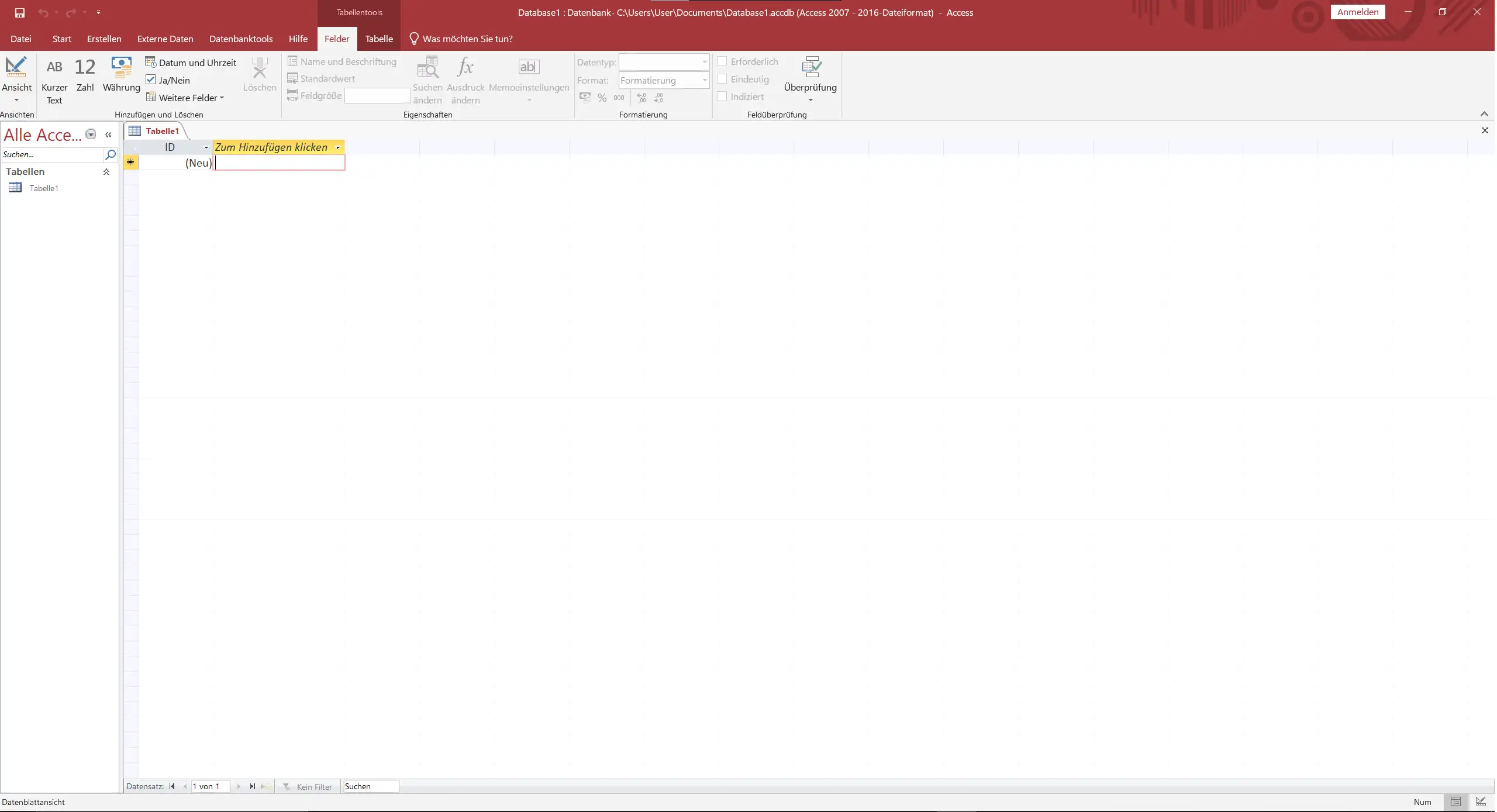1497x812 pixels.
Task: Add a Ja/Nein checkbox field
Action: click(168, 80)
